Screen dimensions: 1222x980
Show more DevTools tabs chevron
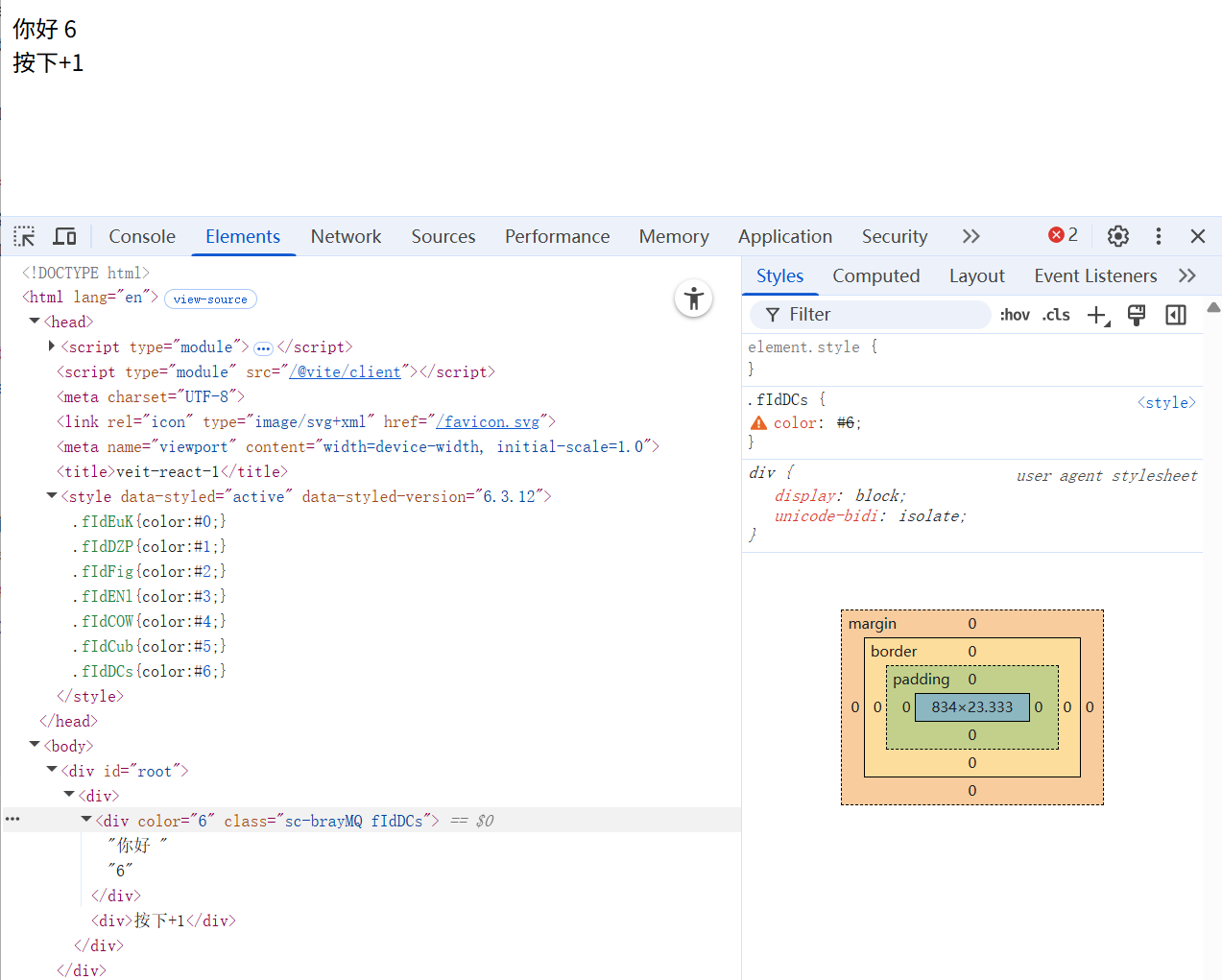click(x=970, y=236)
